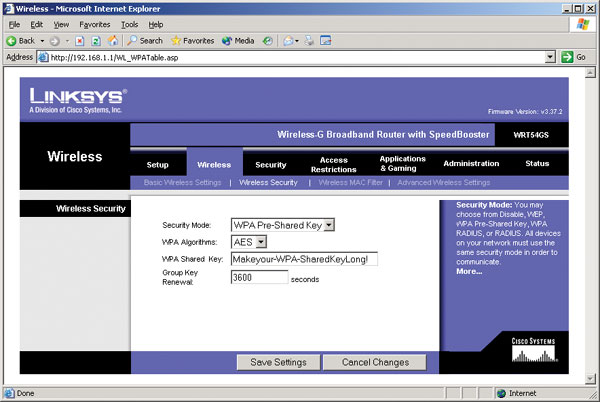This screenshot has width=600, height=402.
Task: Click the Refresh page icon
Action: click(97, 41)
